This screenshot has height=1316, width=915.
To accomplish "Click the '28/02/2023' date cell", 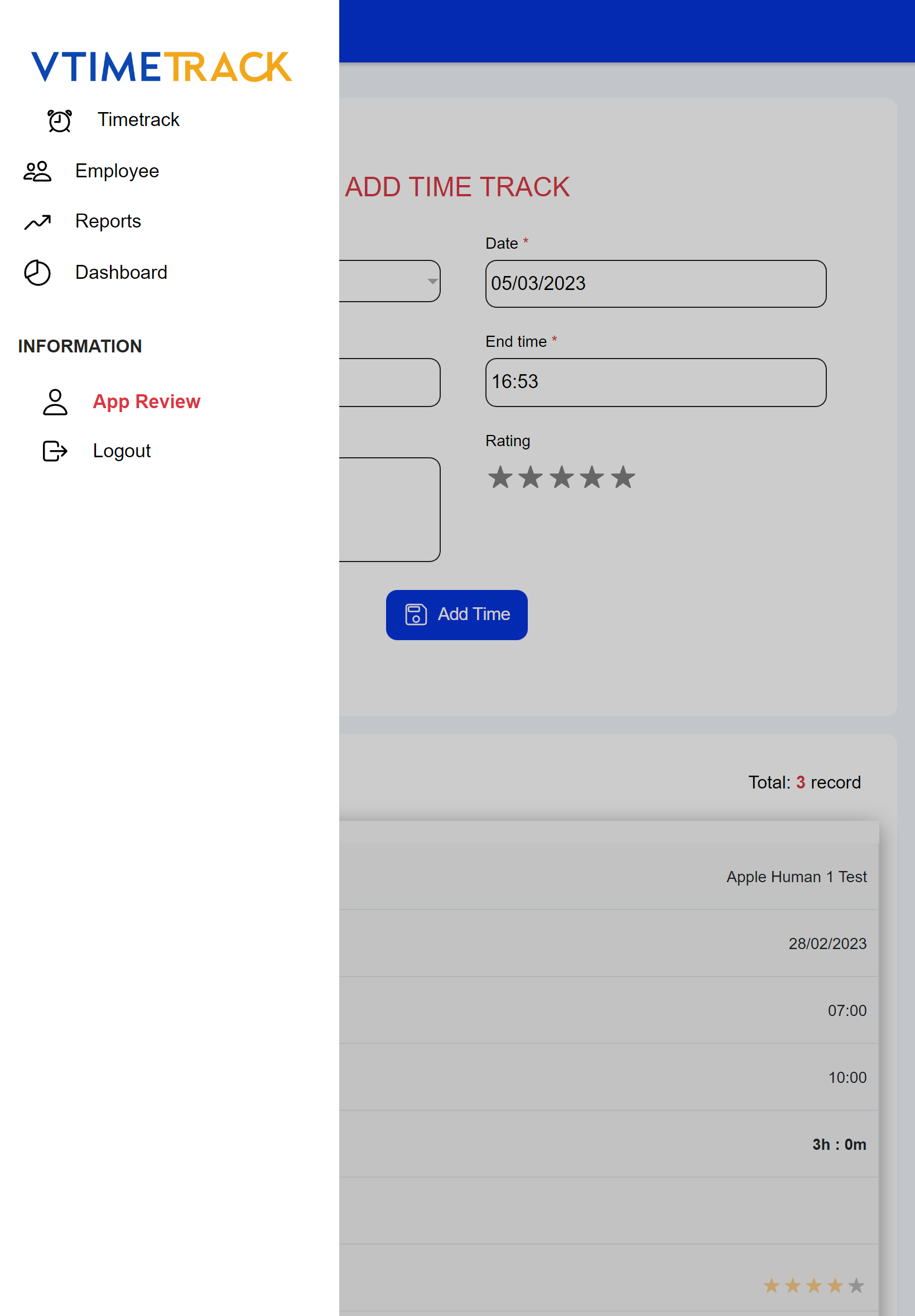I will (827, 944).
